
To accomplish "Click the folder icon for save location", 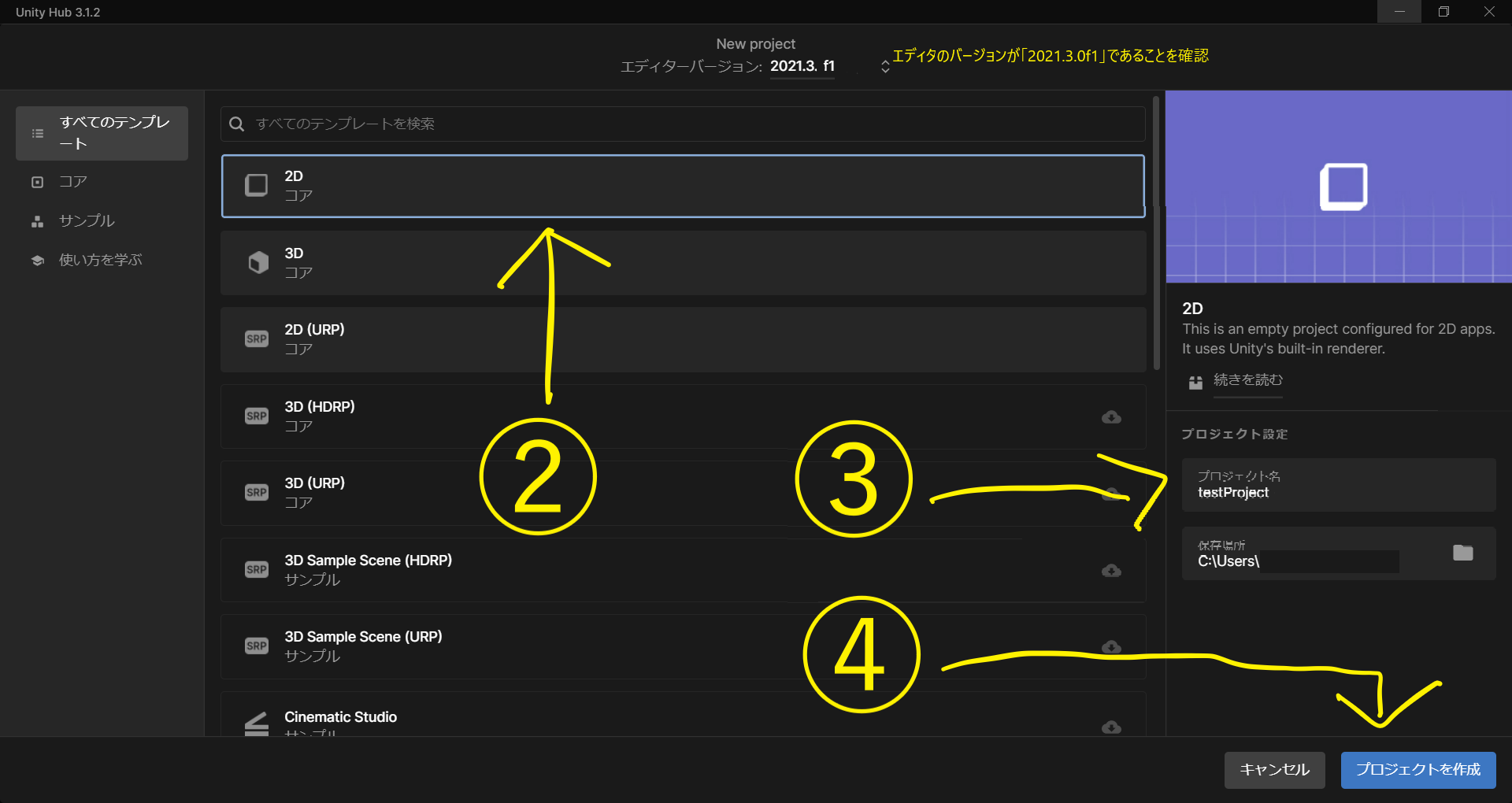I will coord(1462,553).
